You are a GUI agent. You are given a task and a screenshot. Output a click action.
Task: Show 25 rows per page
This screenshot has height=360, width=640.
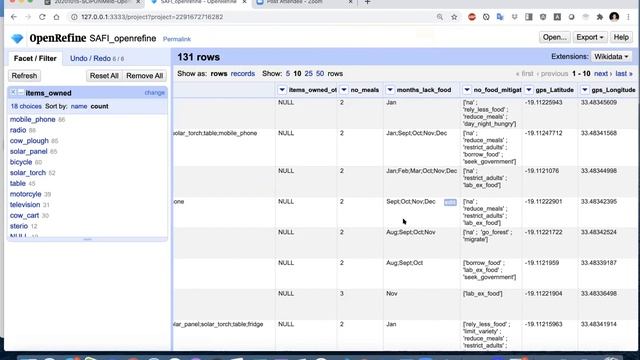click(309, 73)
